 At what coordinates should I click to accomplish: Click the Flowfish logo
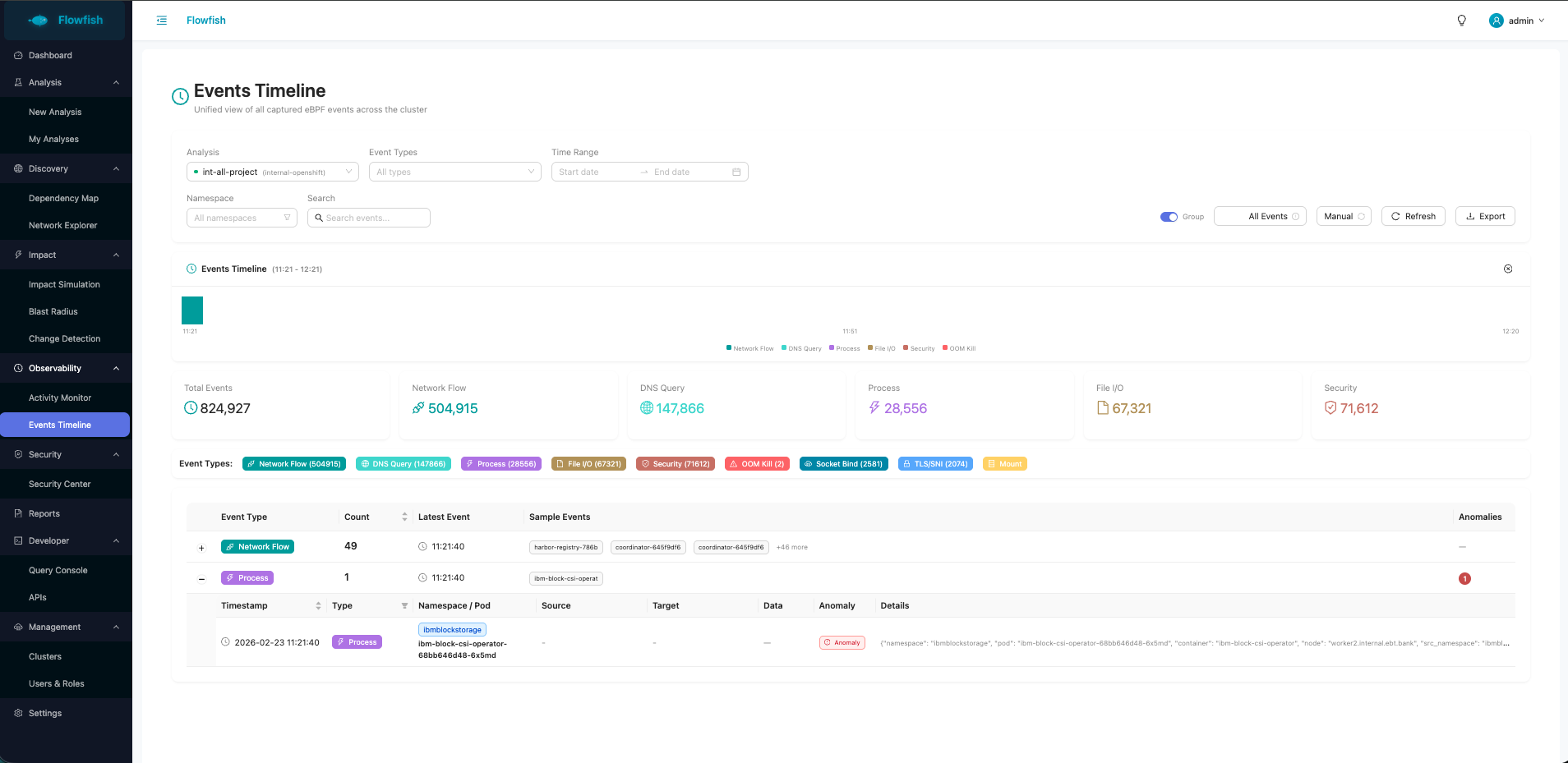click(x=66, y=21)
